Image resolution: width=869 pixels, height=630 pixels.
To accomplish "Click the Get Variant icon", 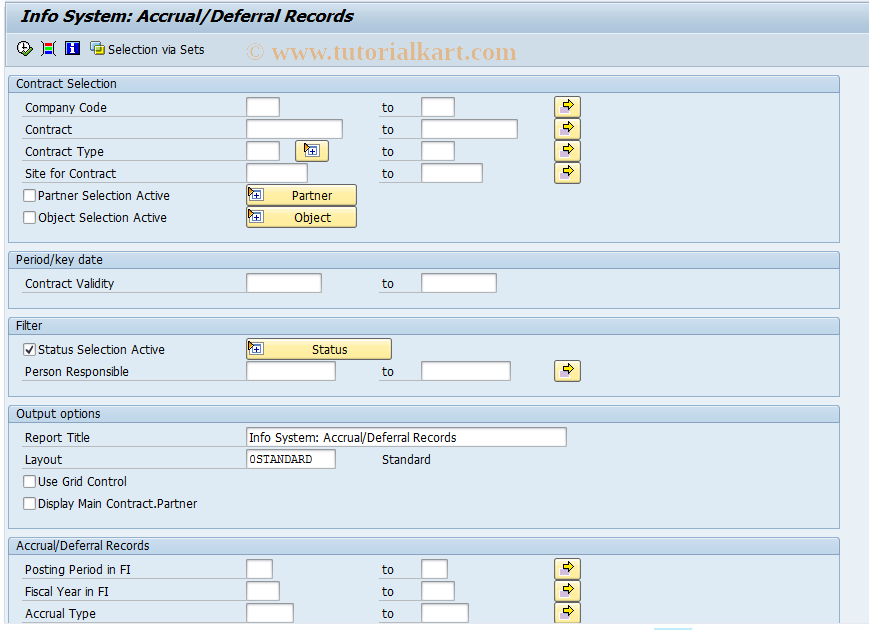I will coord(48,49).
